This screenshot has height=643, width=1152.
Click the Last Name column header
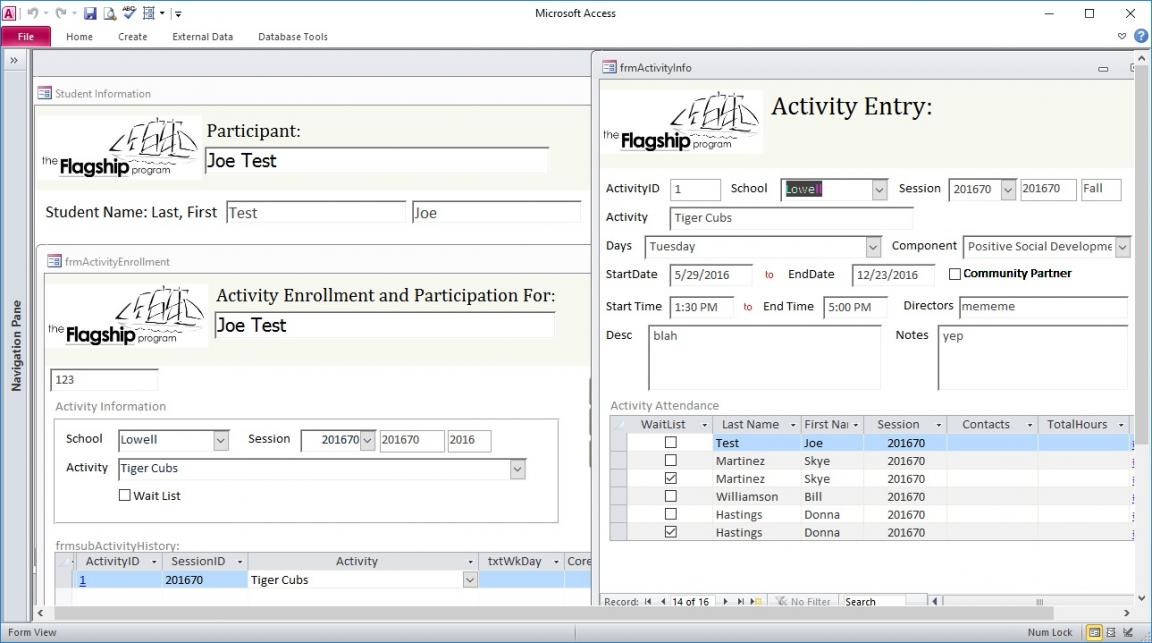pyautogui.click(x=756, y=425)
